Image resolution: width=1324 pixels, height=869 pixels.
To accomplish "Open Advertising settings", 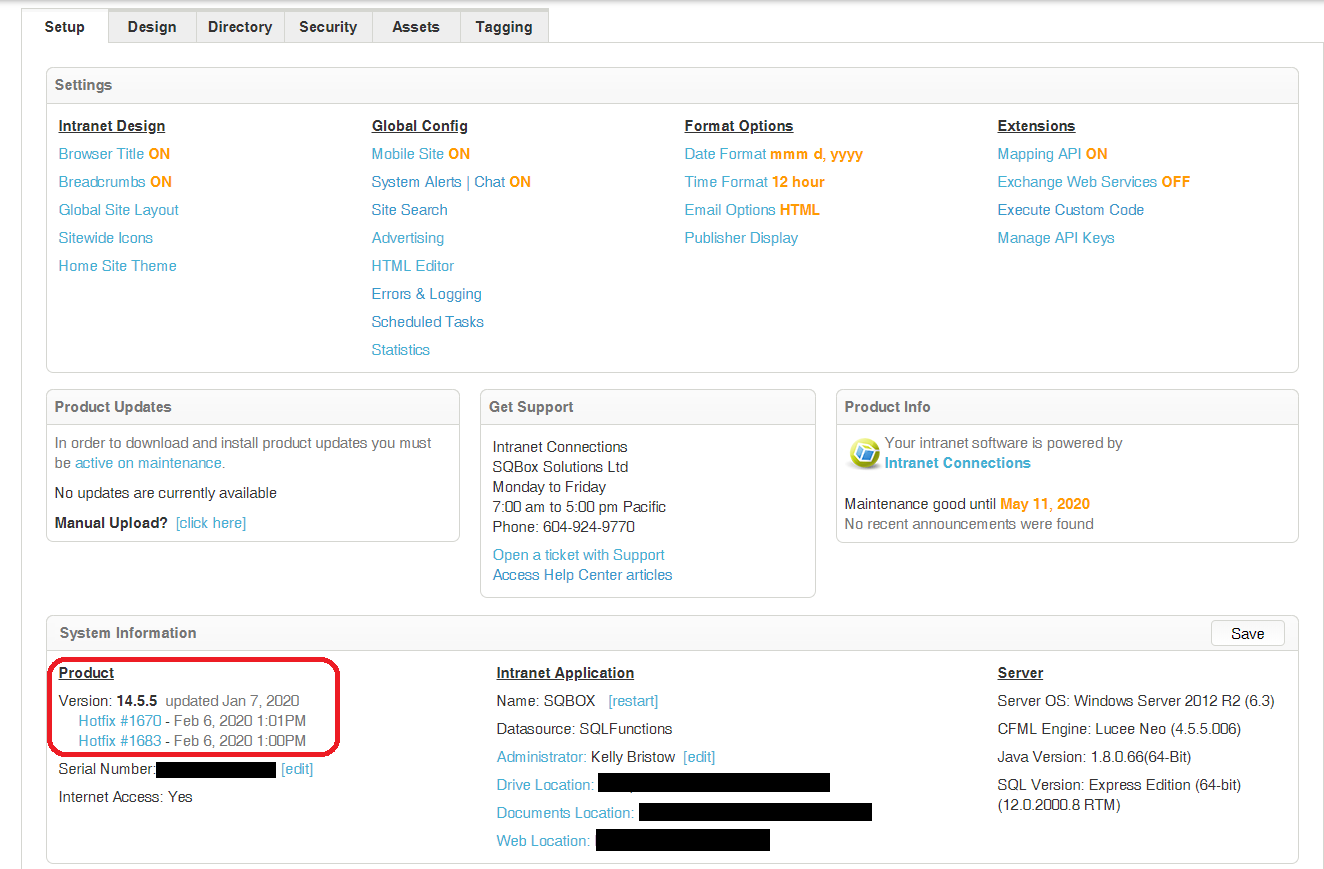I will (x=408, y=238).
